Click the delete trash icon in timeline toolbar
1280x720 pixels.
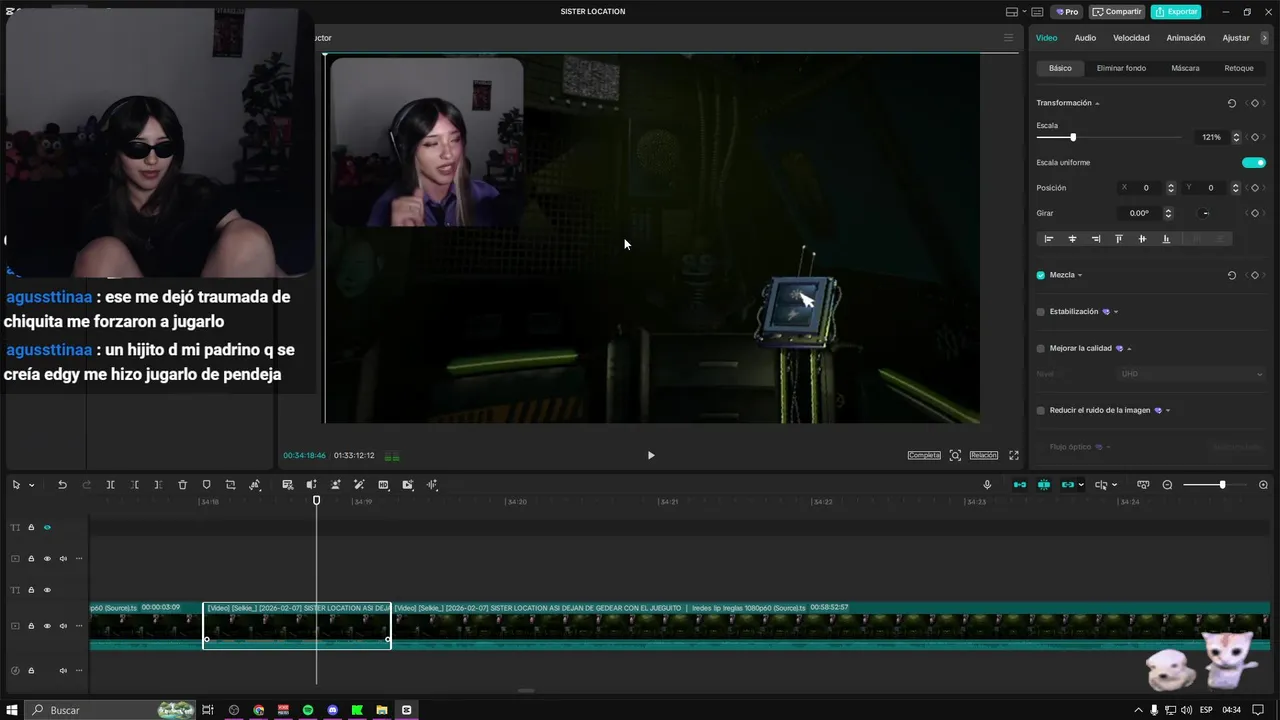click(182, 485)
